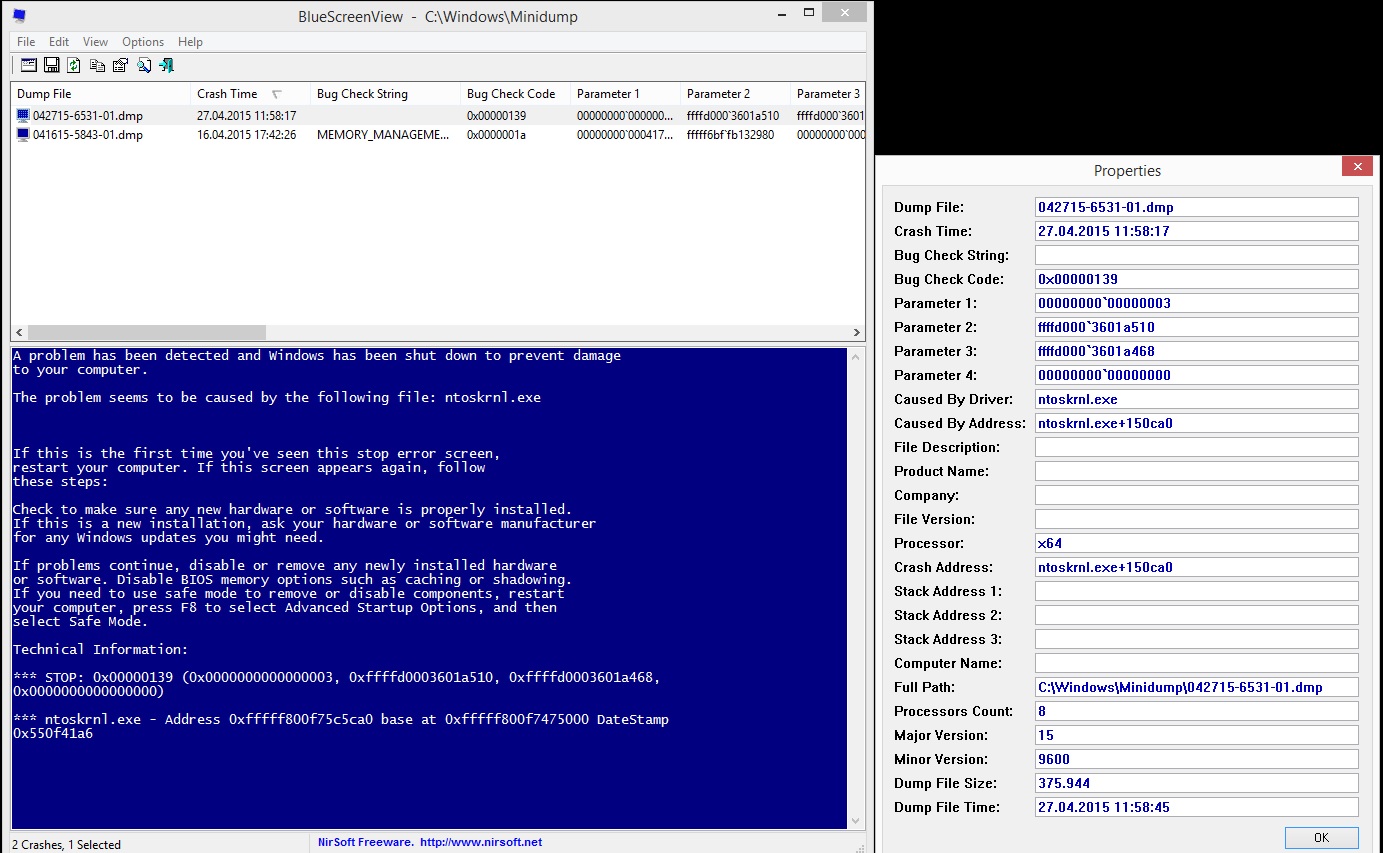Click the green Refresh toolbar icon
The image size is (1383, 853).
tap(74, 65)
